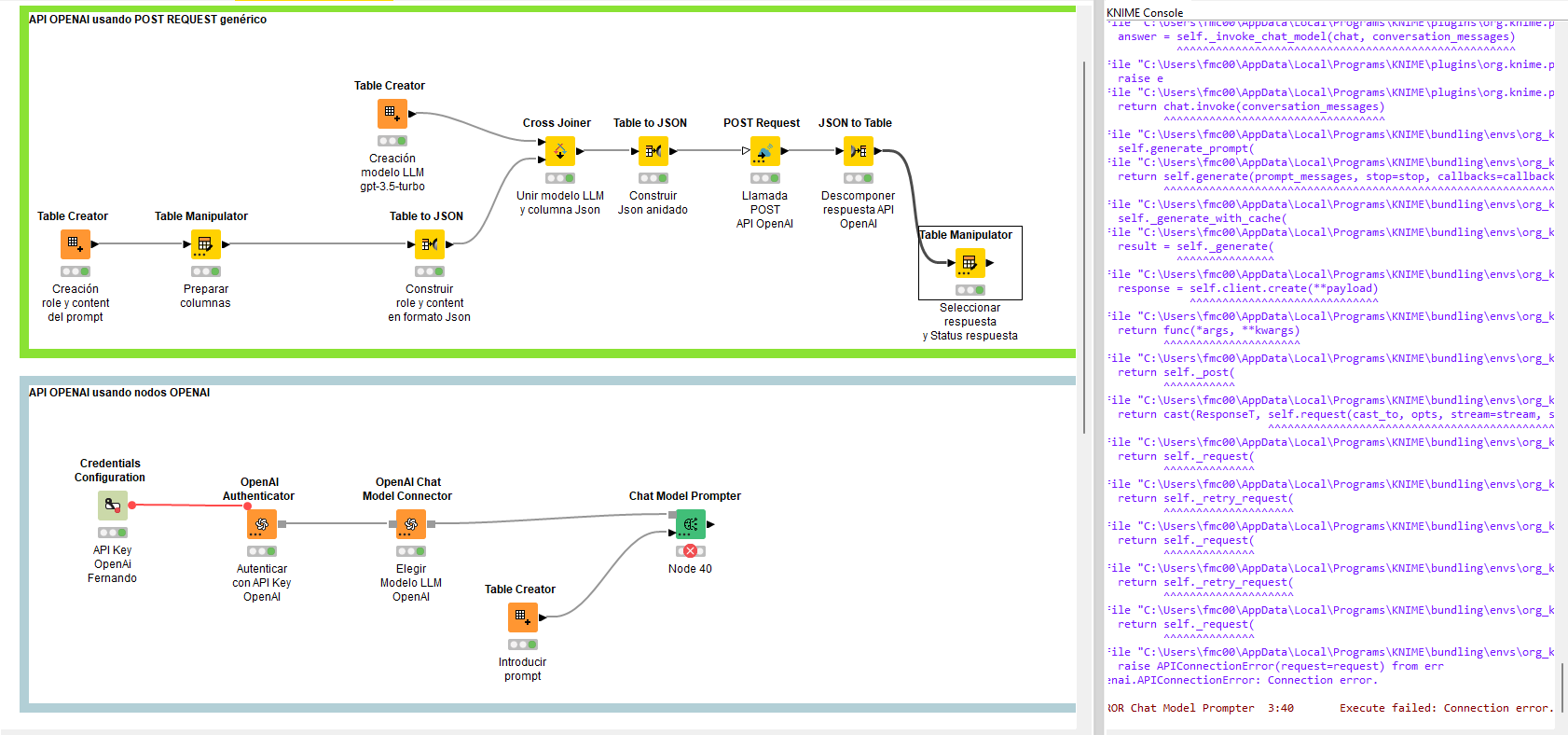Screen dimensions: 1568x735
Task: Click console line 'Execute failed: Connection error.'
Action: [1447, 709]
